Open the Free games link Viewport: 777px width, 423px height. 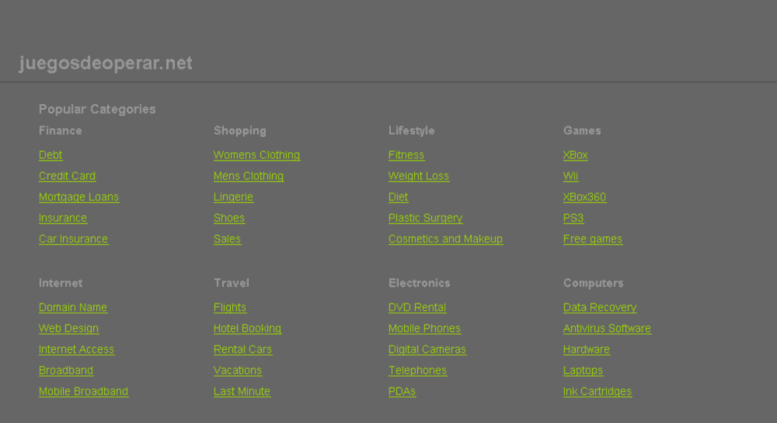click(x=593, y=239)
